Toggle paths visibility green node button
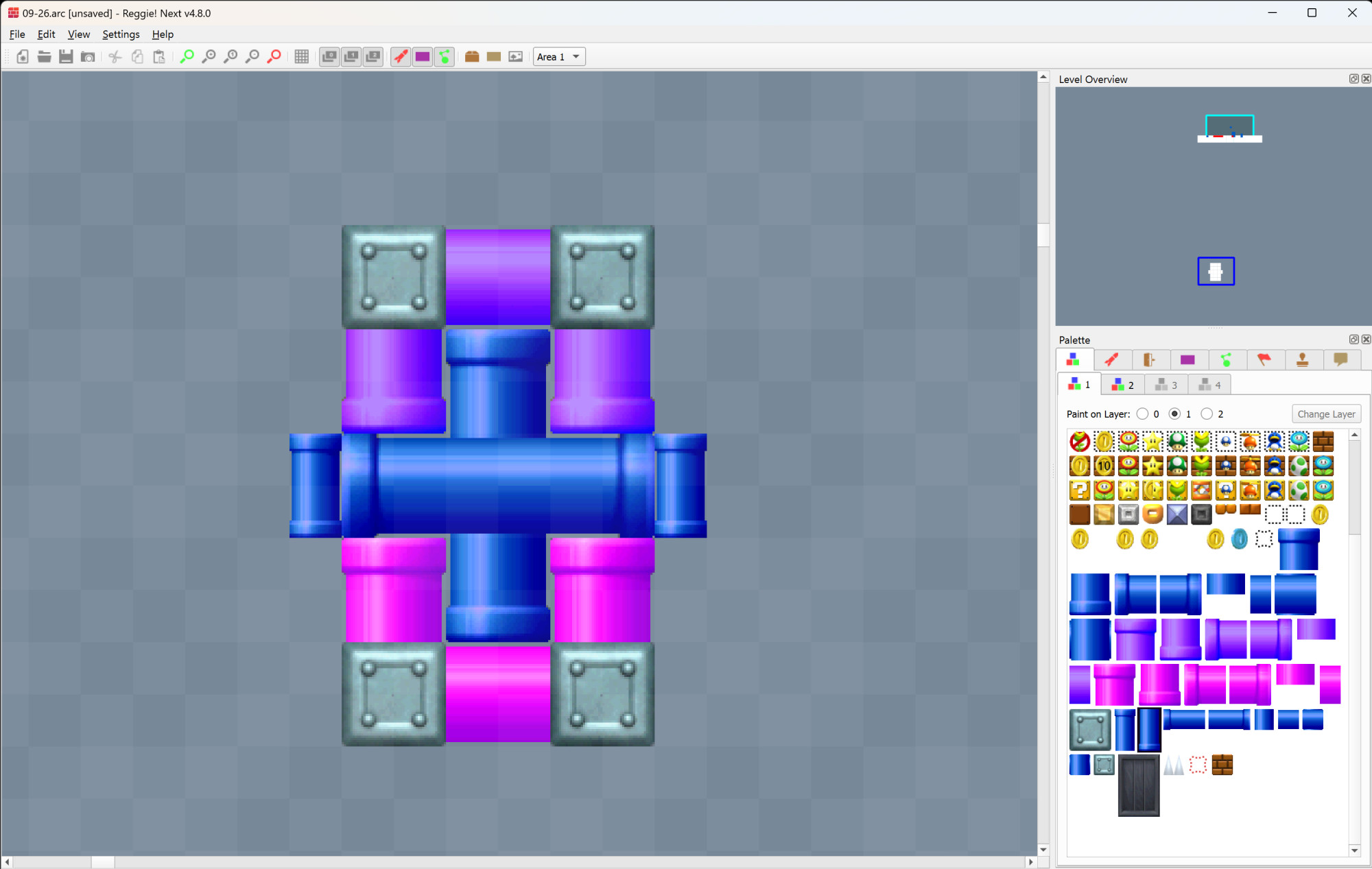The height and width of the screenshot is (869, 1372). point(445,57)
